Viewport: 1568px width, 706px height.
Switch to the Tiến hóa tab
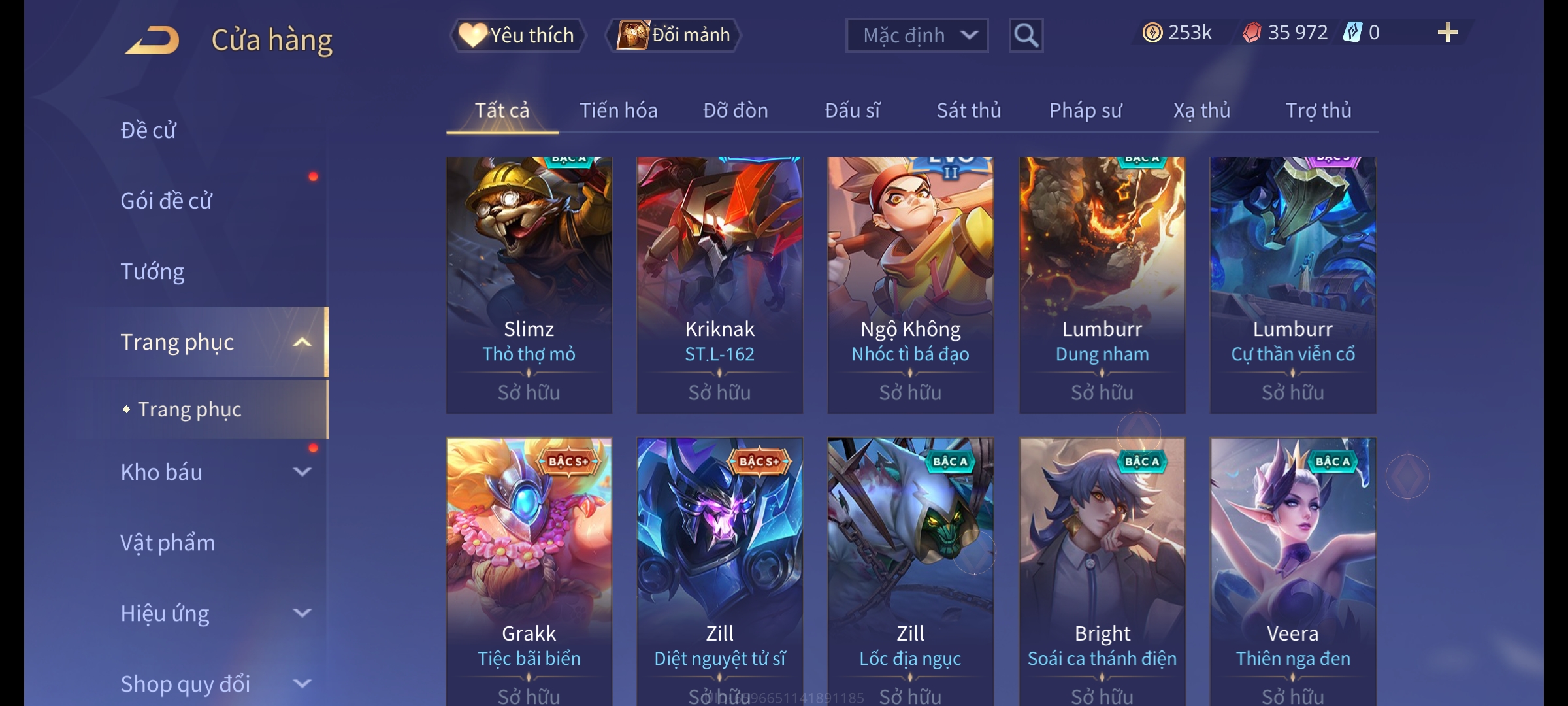619,110
